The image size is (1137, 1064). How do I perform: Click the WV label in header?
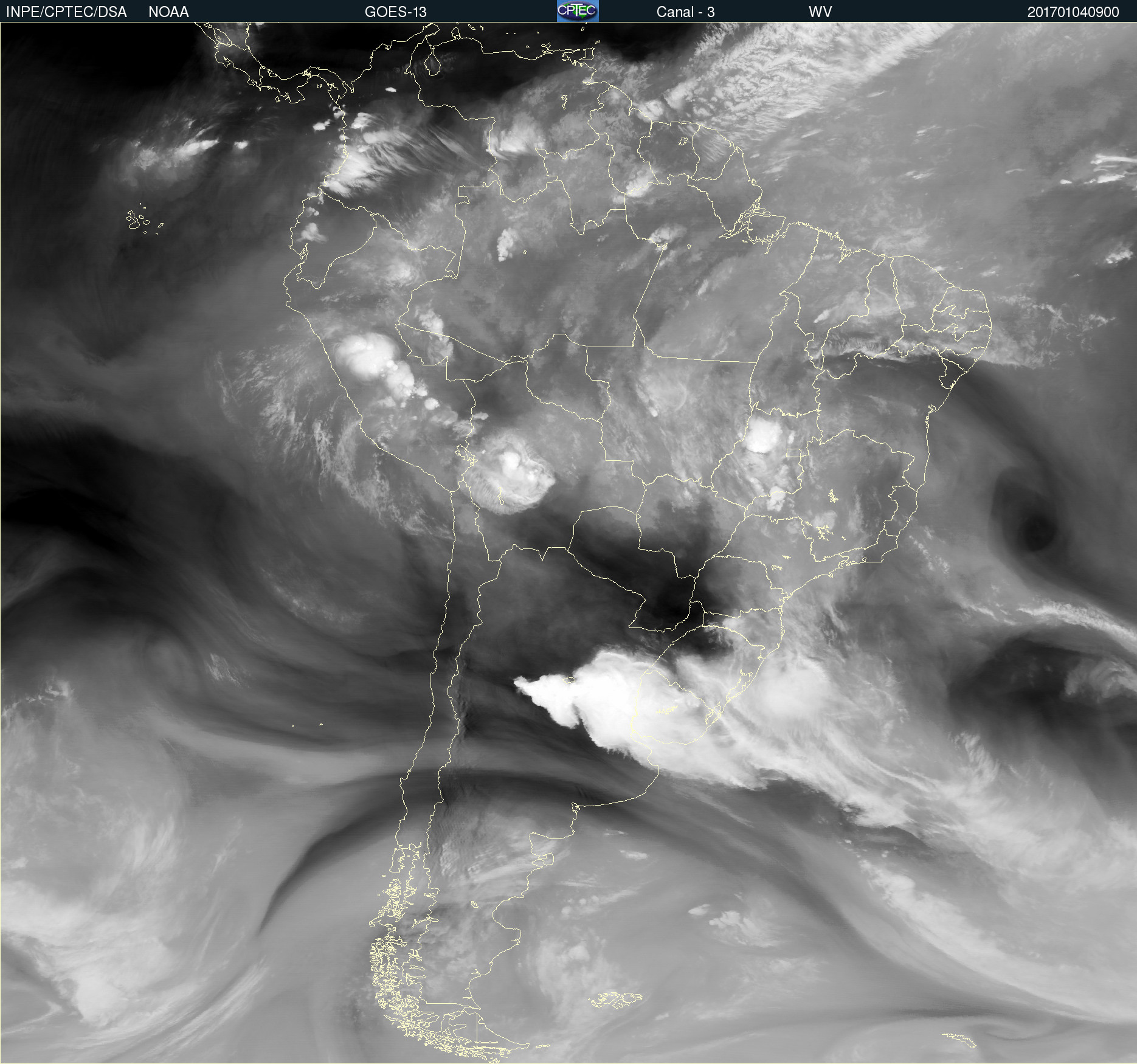(x=820, y=12)
